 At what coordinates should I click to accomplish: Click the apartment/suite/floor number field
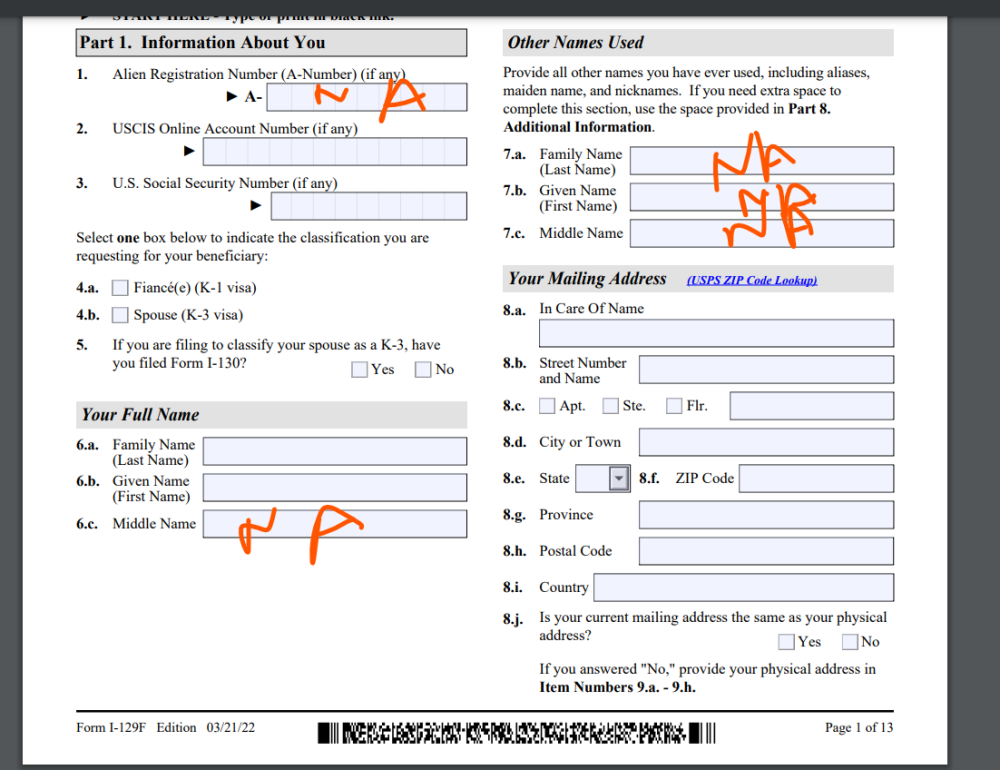[x=812, y=406]
